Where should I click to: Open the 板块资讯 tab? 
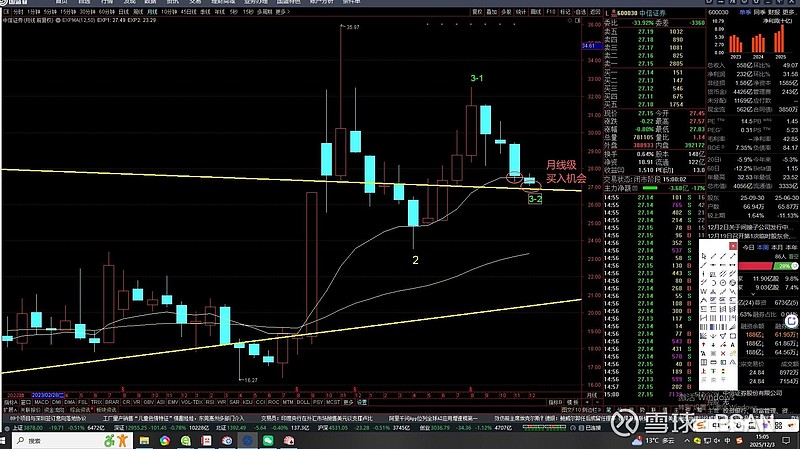pyautogui.click(x=106, y=409)
